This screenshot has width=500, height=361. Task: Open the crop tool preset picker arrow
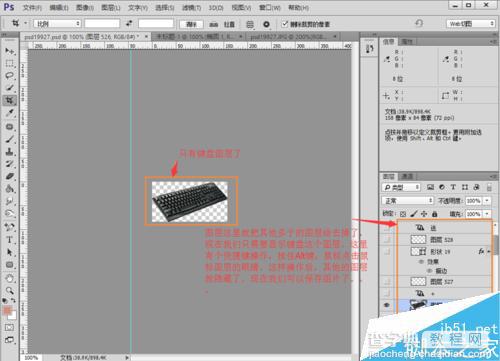tap(25, 23)
